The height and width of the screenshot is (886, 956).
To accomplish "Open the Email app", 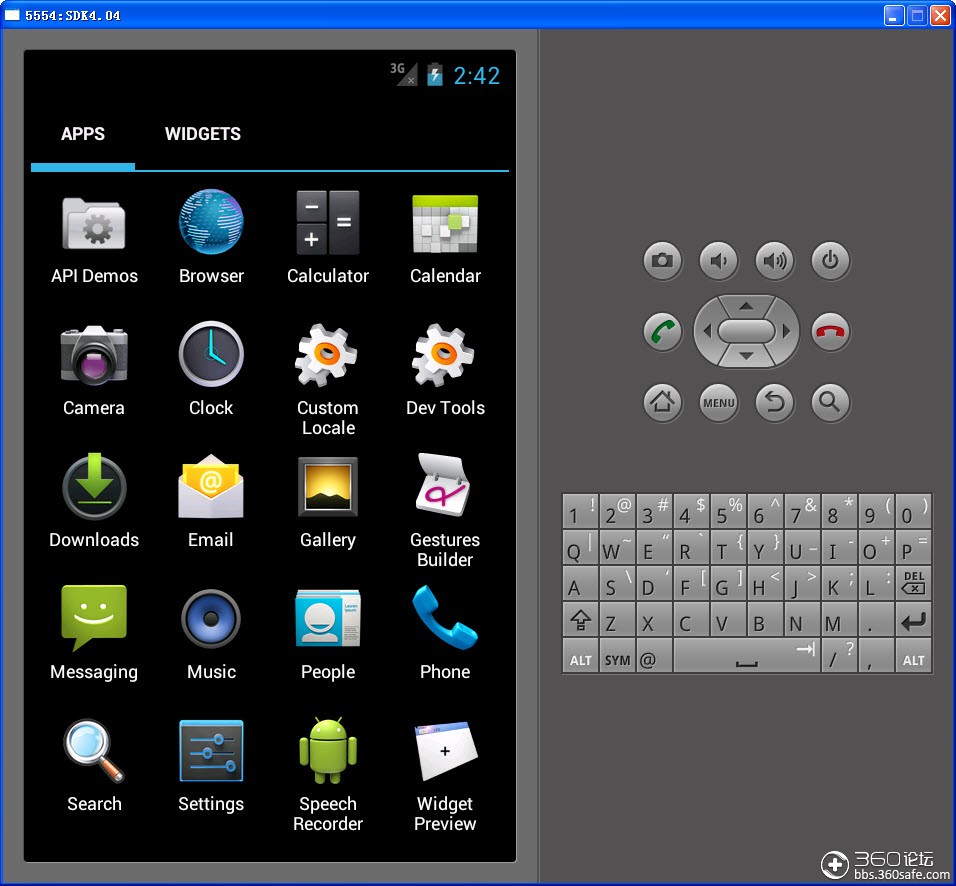I will [211, 501].
